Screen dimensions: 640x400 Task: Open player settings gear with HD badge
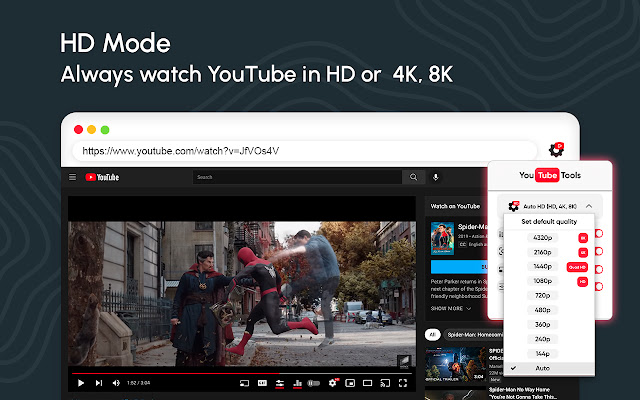click(333, 382)
